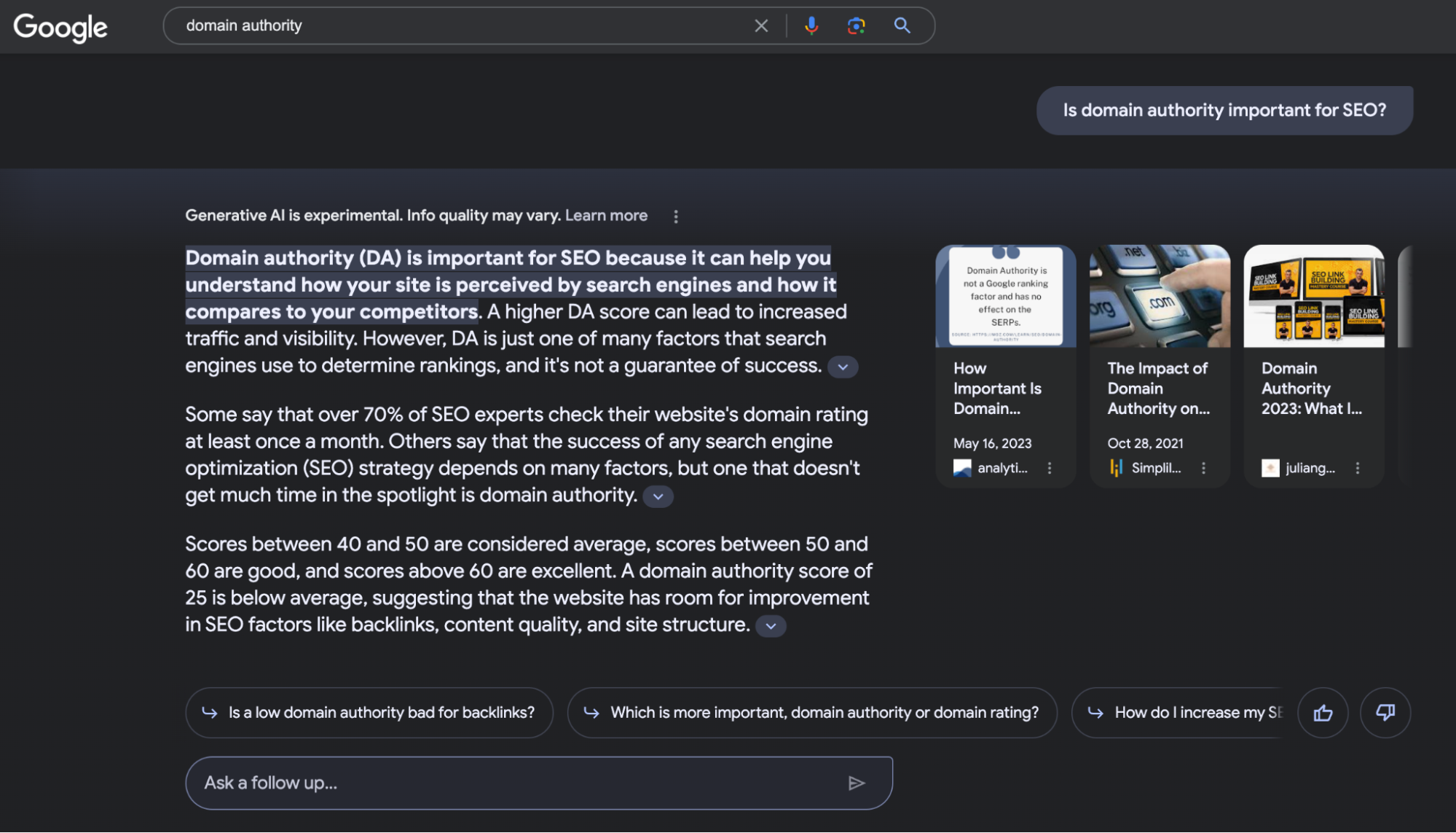Expand the chevron after 'spotlight is domain authority'
The image size is (1456, 833).
[658, 497]
